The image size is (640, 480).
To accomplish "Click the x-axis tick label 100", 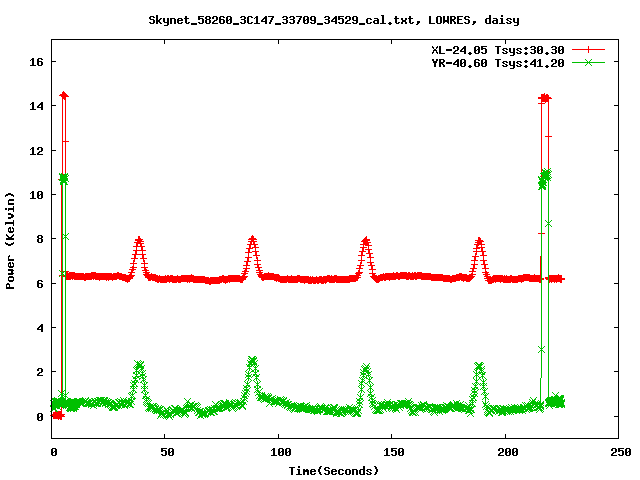I will [280, 452].
